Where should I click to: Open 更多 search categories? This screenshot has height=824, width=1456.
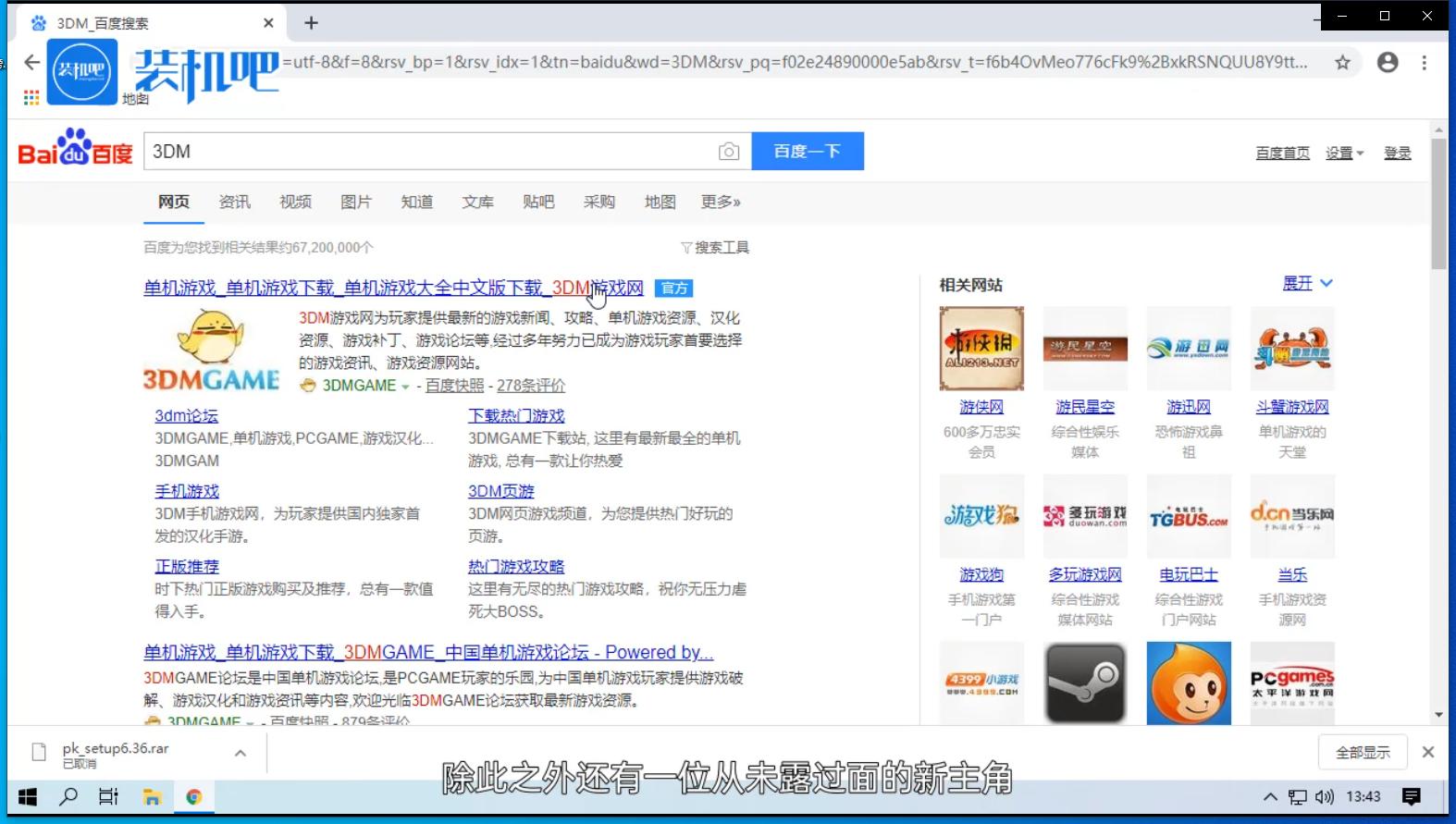(720, 202)
